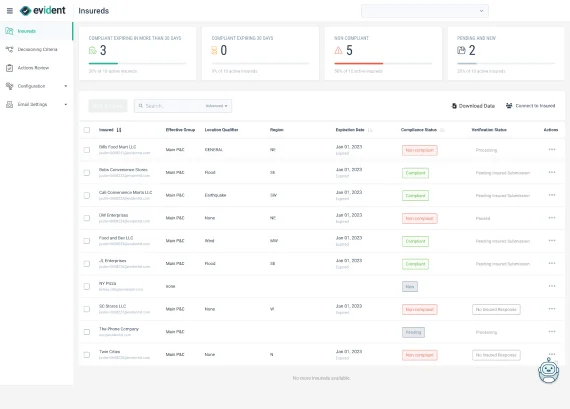Open Actions Review in the sidebar

36,68
